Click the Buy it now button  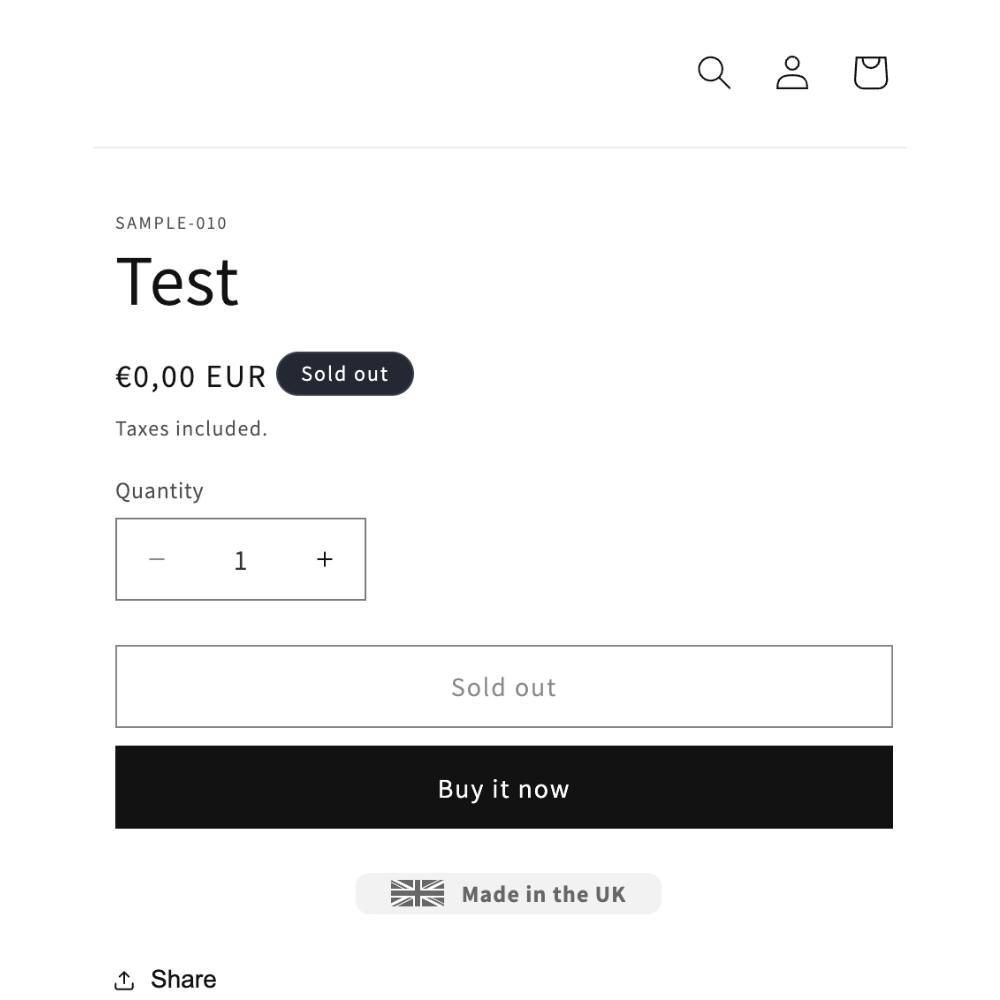(x=504, y=788)
